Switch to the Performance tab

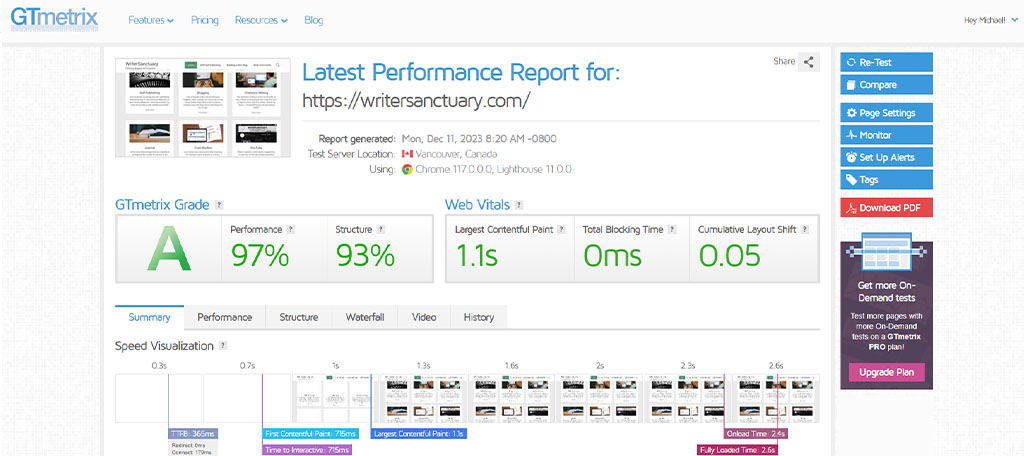pyautogui.click(x=225, y=317)
